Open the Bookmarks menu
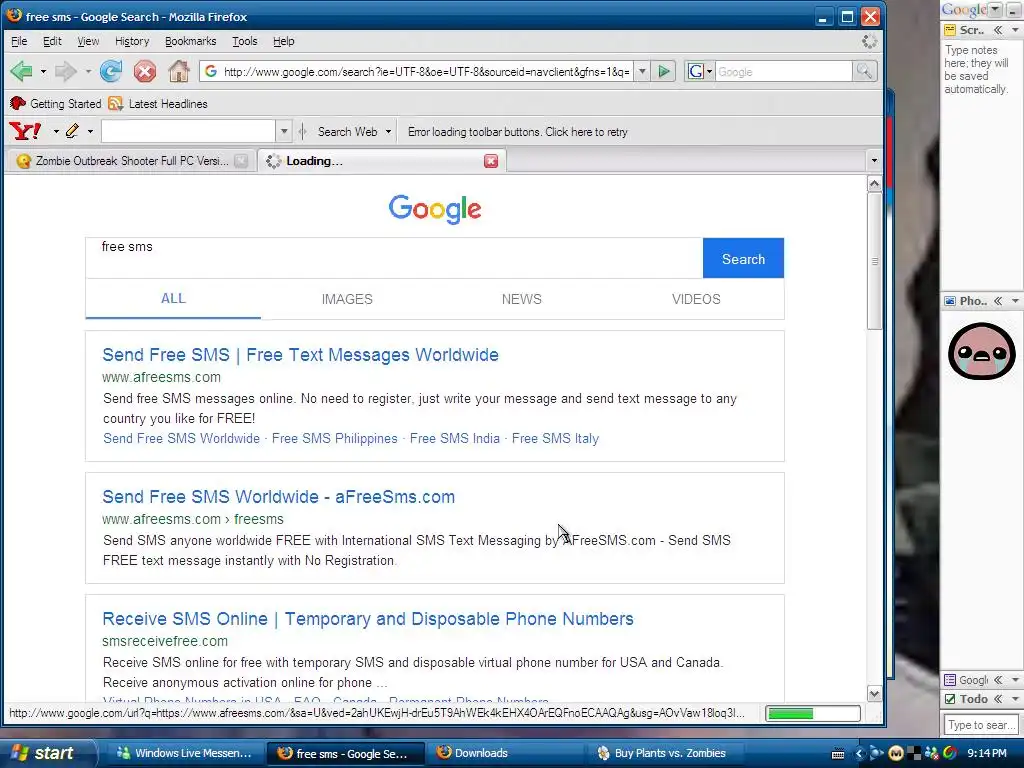1024x768 pixels. (190, 41)
